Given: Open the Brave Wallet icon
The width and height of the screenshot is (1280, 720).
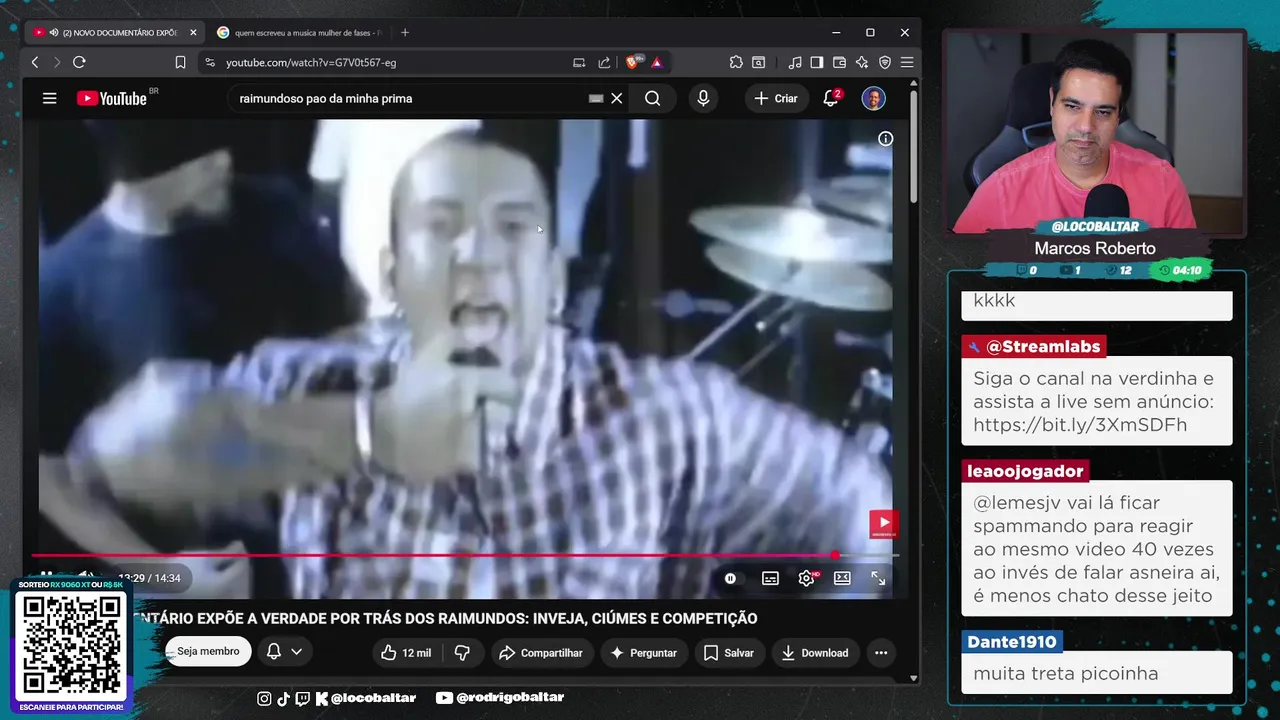Looking at the screenshot, I should [839, 62].
